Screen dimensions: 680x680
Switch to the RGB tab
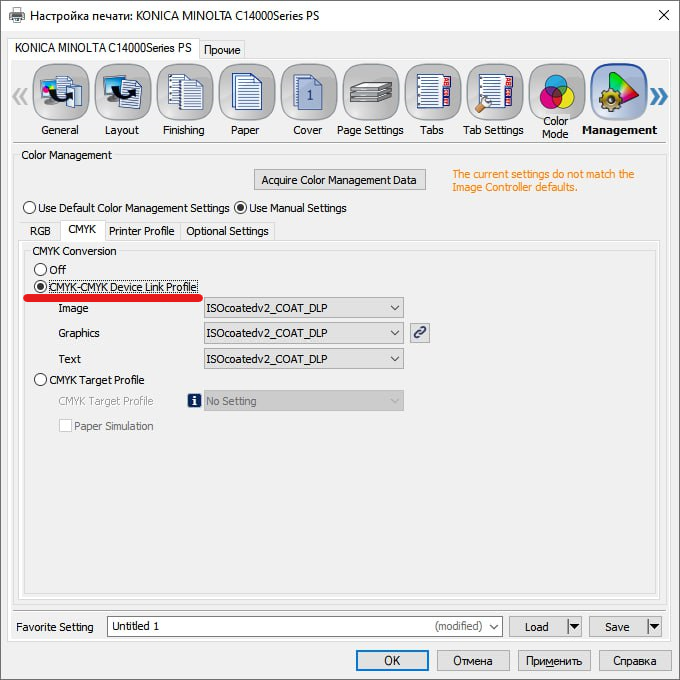click(x=40, y=231)
